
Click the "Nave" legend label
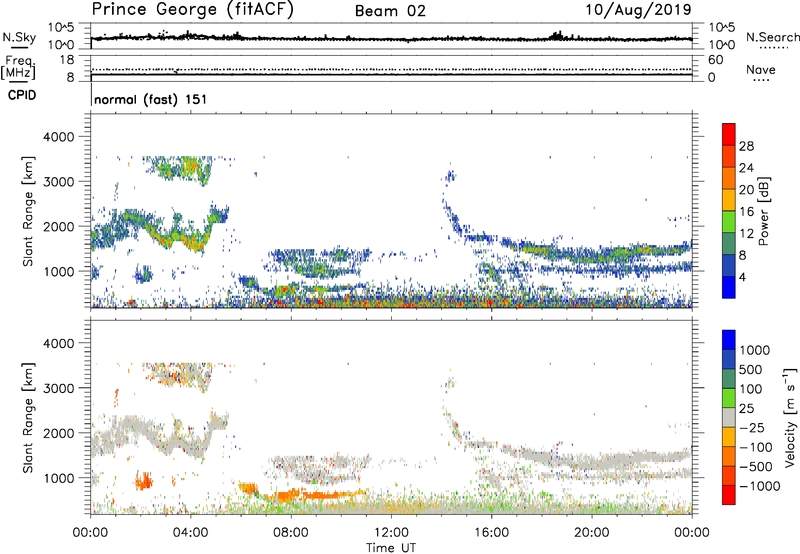761,69
